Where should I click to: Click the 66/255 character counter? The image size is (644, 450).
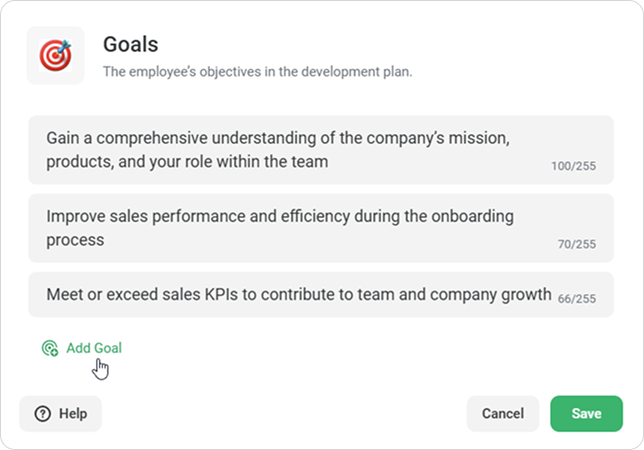[x=577, y=298]
